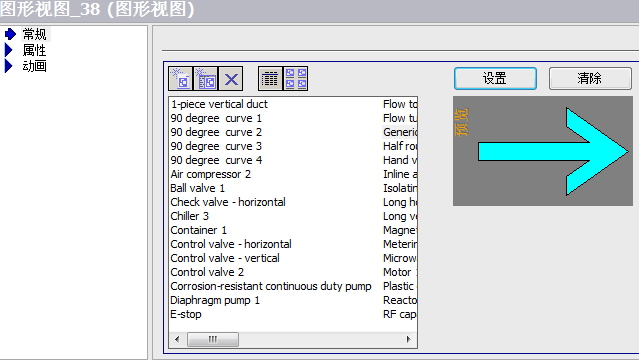Click the create graphic from file icon

pyautogui.click(x=206, y=79)
